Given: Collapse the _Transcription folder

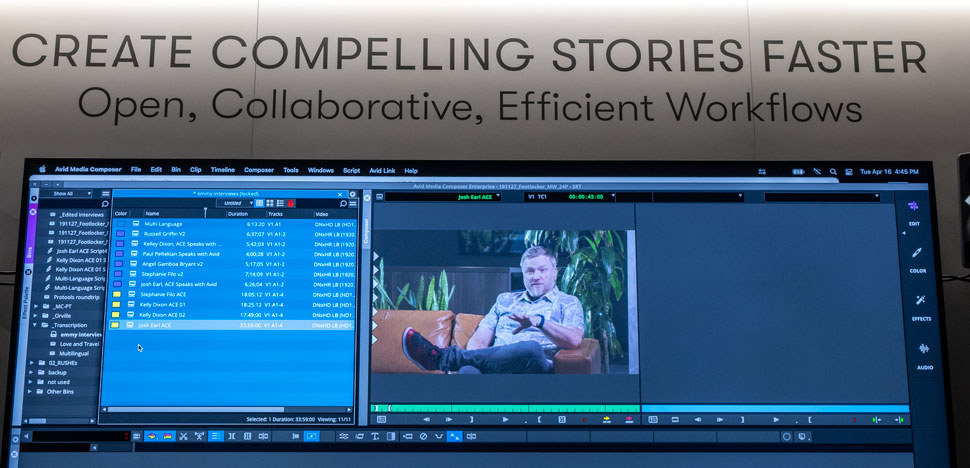Looking at the screenshot, I should tap(35, 325).
